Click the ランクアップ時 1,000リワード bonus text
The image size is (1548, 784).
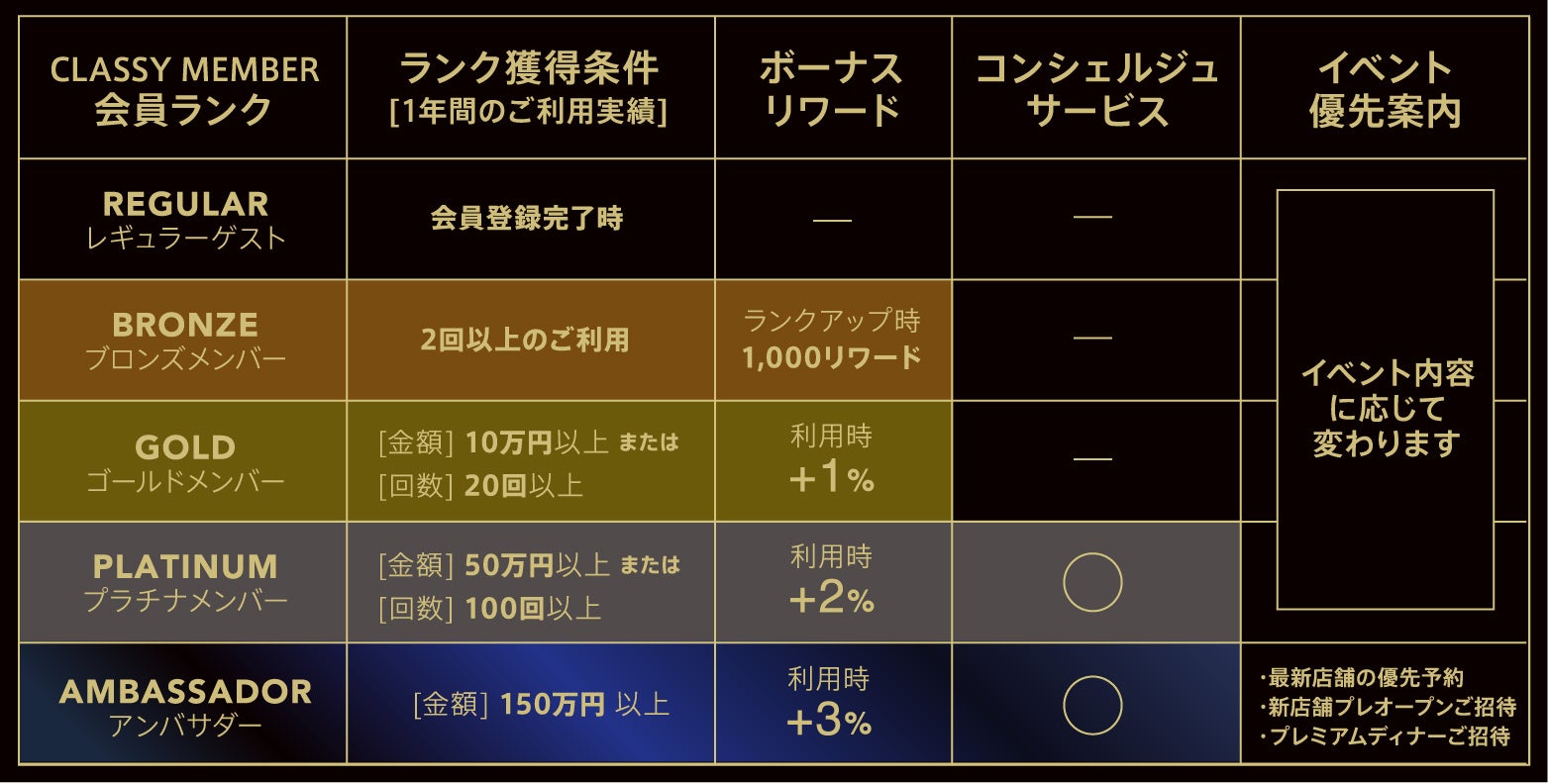click(x=832, y=340)
